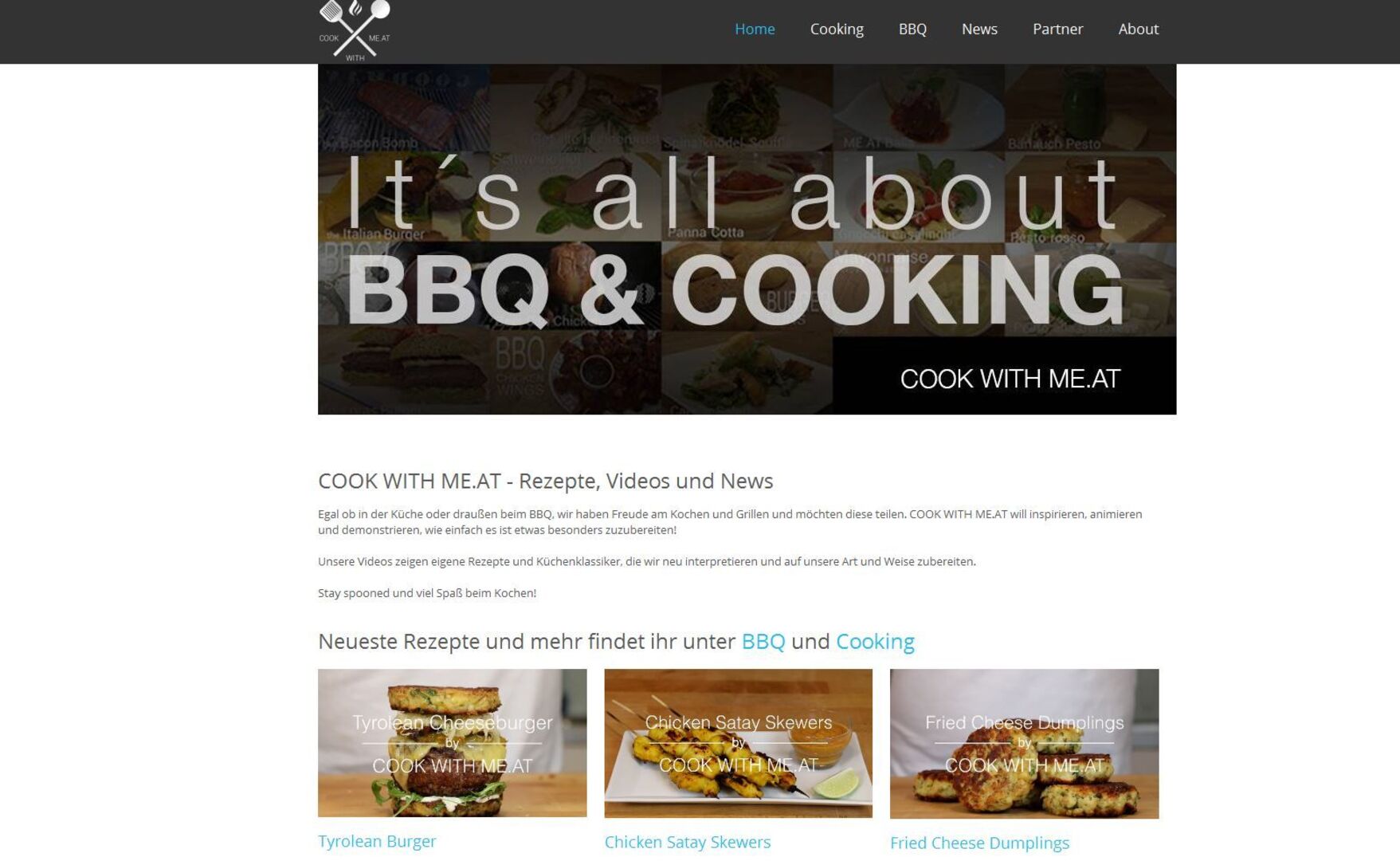The image size is (1400, 861).
Task: Open the Chicken Satay Skewers image
Action: pos(738,743)
